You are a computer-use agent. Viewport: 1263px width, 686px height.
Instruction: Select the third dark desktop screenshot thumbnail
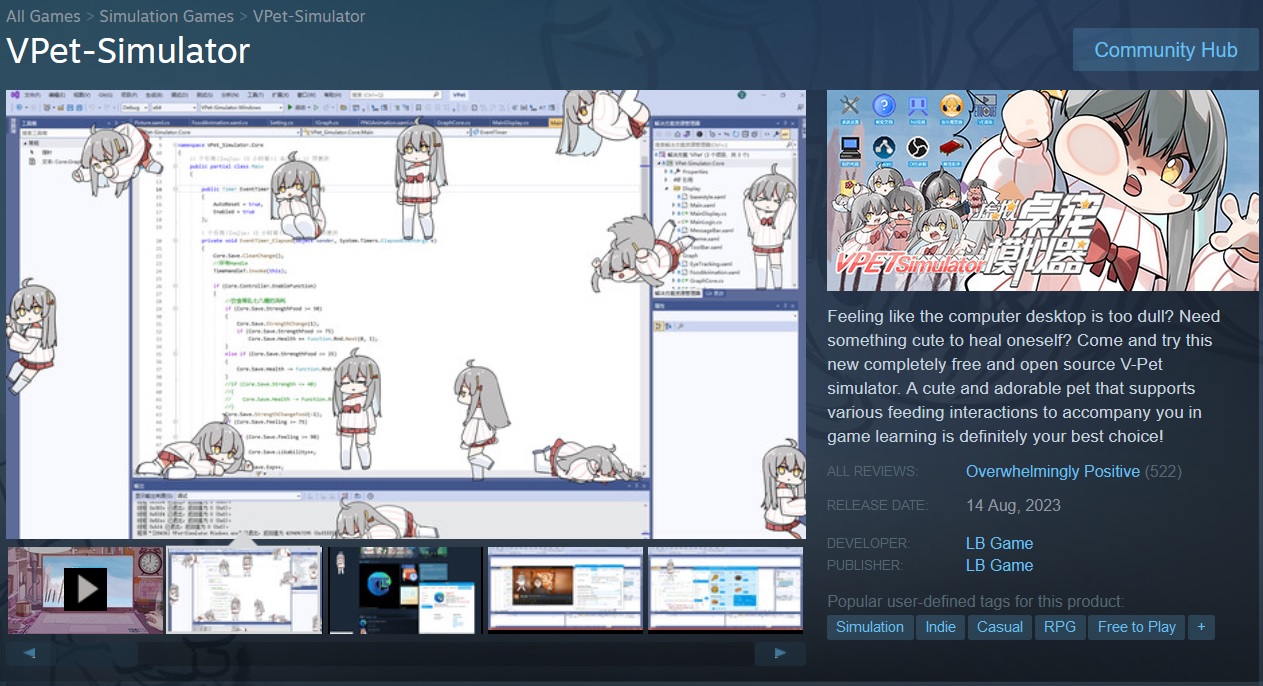[x=405, y=590]
